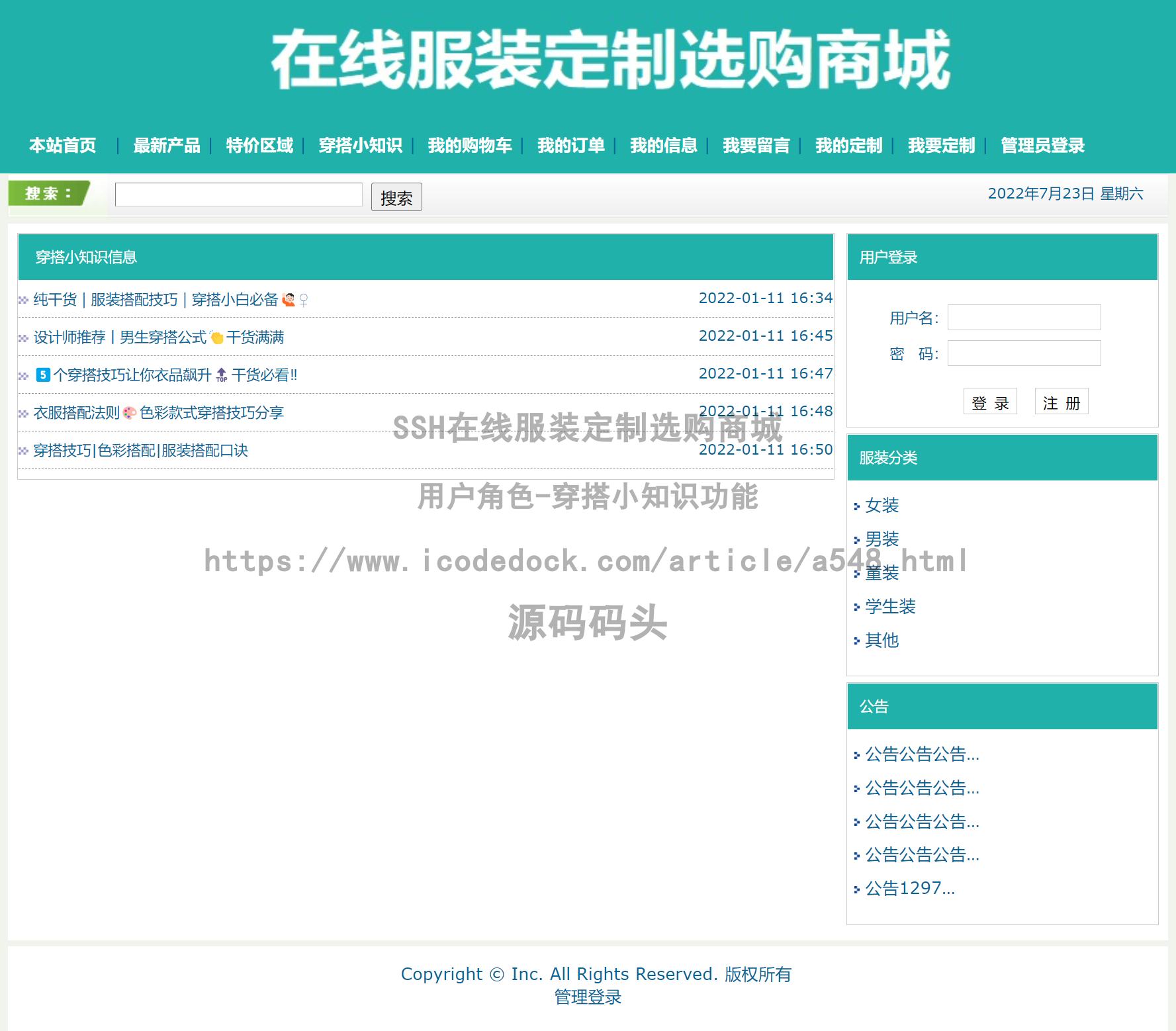
Task: Open 最新产品 from the navigation bar
Action: pyautogui.click(x=166, y=146)
